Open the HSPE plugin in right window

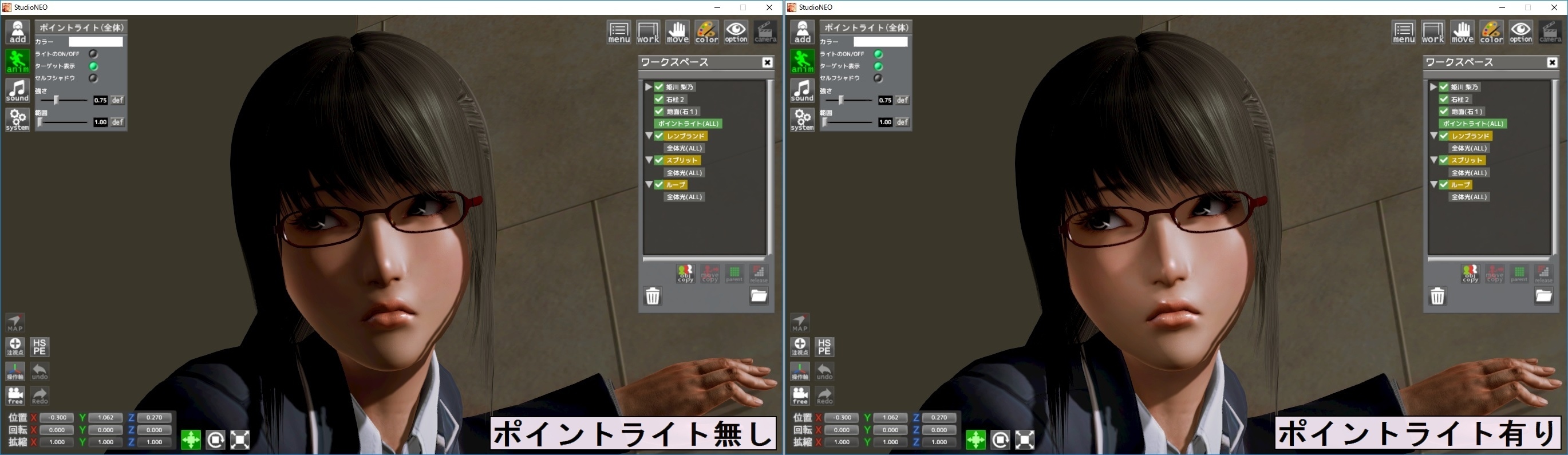point(824,347)
